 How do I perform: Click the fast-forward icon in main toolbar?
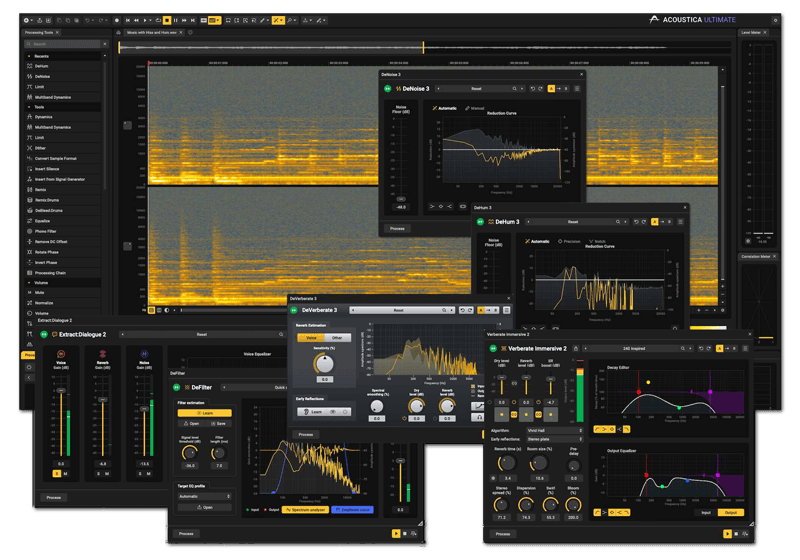(184, 20)
